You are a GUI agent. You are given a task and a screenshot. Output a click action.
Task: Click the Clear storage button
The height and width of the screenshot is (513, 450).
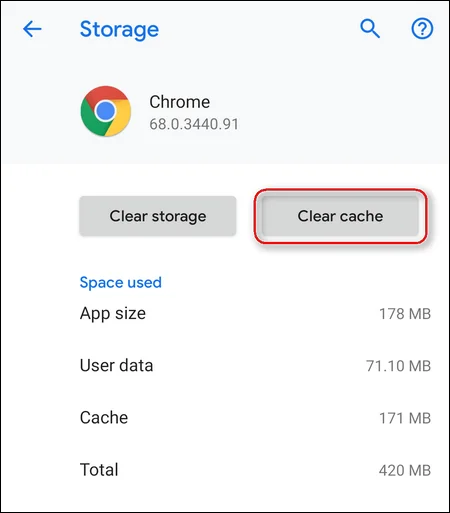158,216
